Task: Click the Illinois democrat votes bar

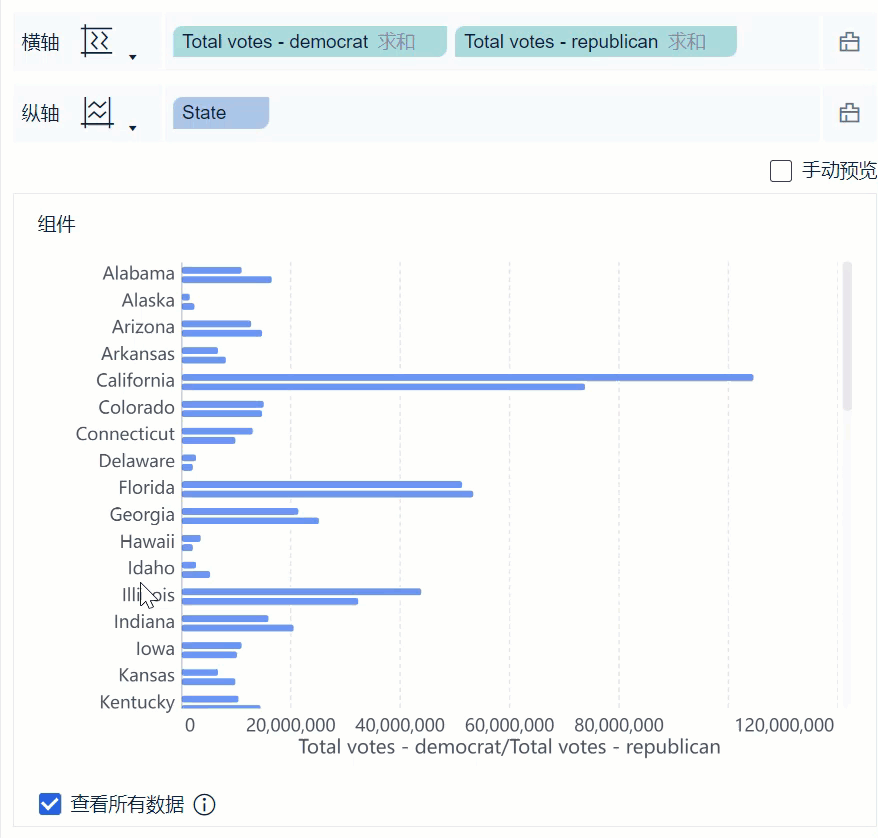Action: point(301,591)
